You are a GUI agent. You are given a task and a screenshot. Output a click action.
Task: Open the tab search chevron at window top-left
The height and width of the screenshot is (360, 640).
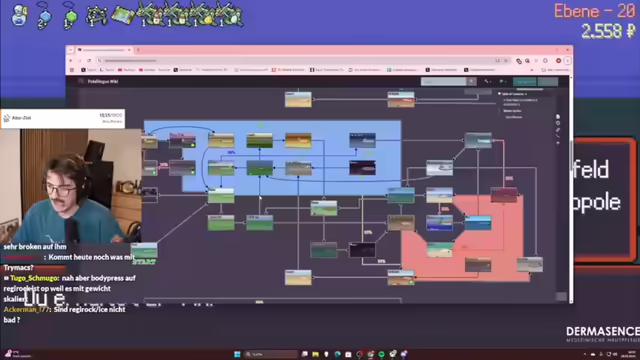coord(70,50)
